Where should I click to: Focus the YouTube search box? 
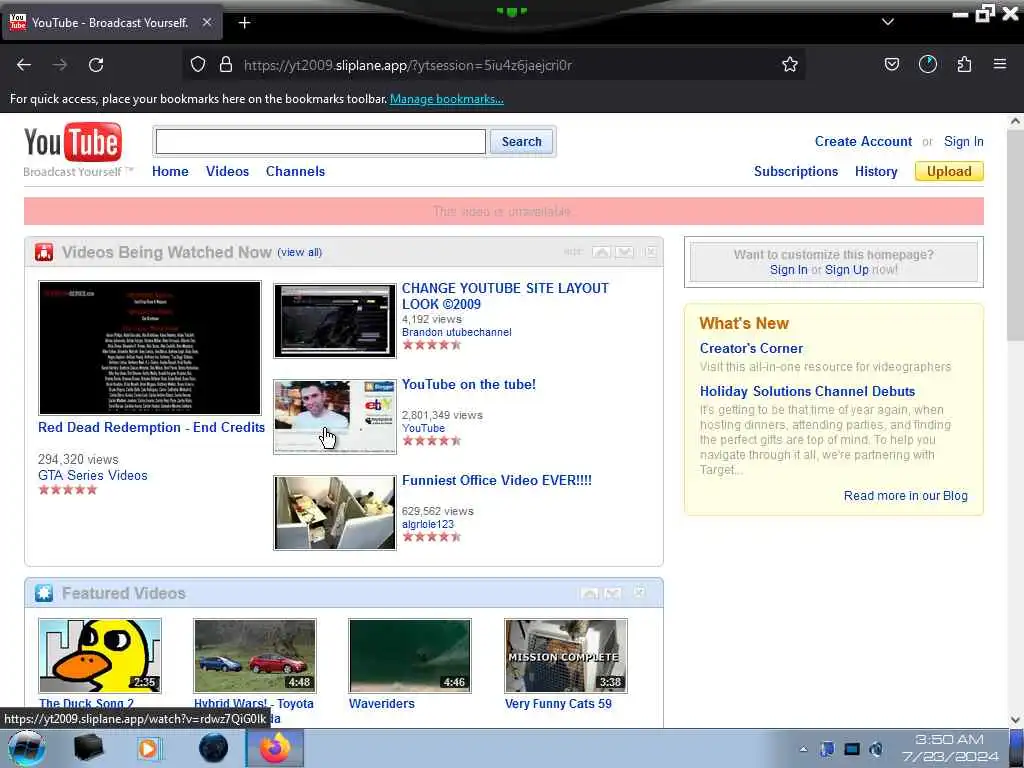(x=321, y=142)
